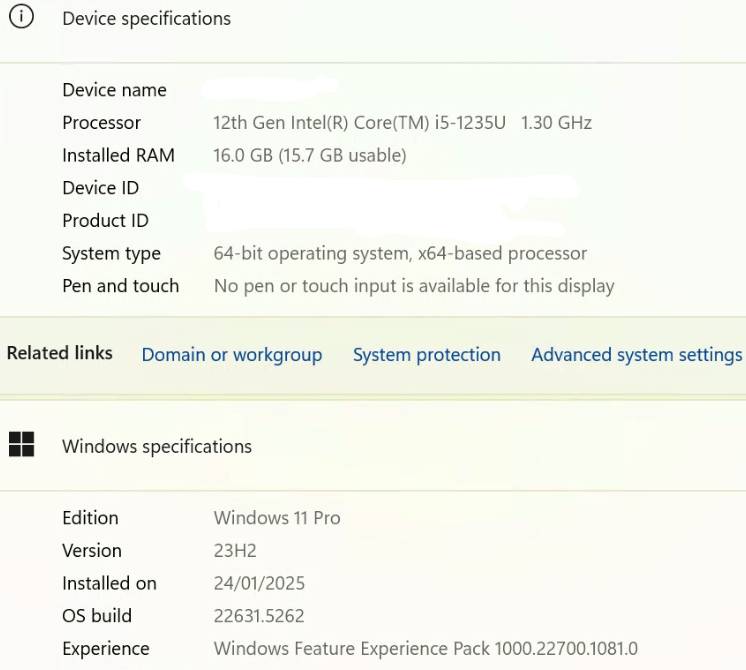Click the Product ID label
746x670 pixels.
105,221
